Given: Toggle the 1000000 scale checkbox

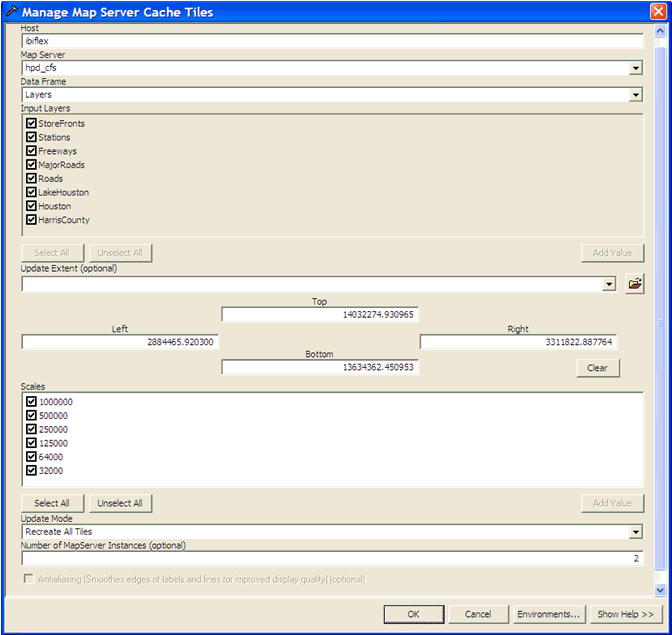Looking at the screenshot, I should pyautogui.click(x=31, y=402).
